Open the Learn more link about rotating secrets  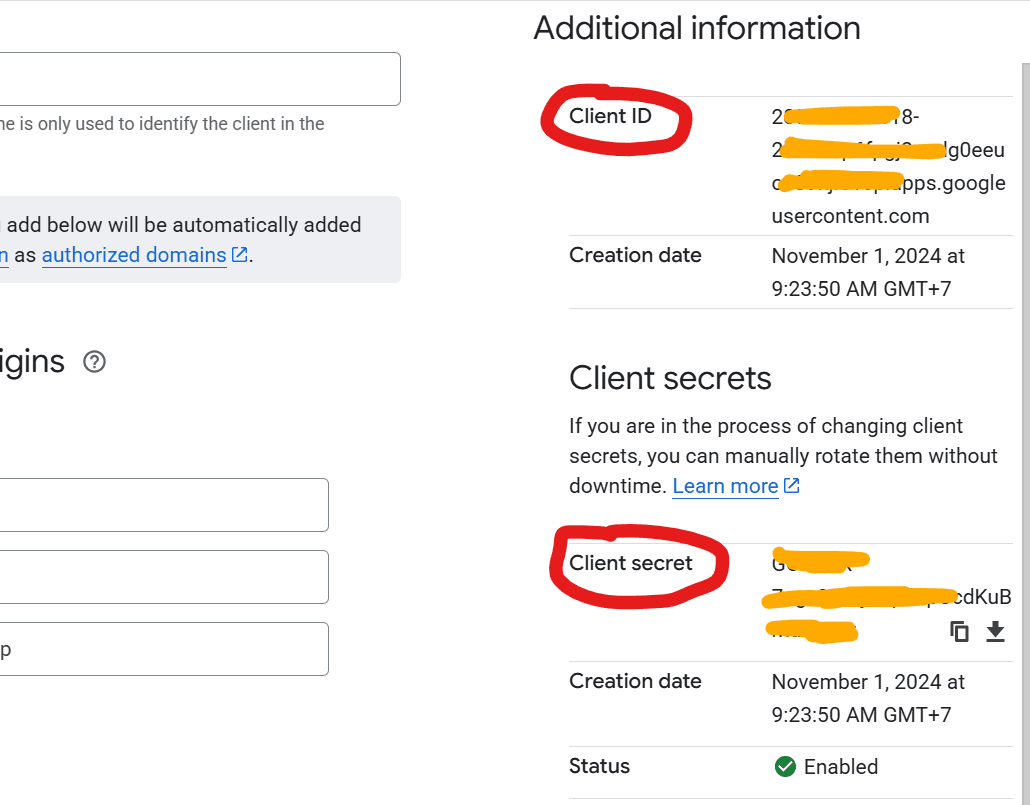[724, 486]
